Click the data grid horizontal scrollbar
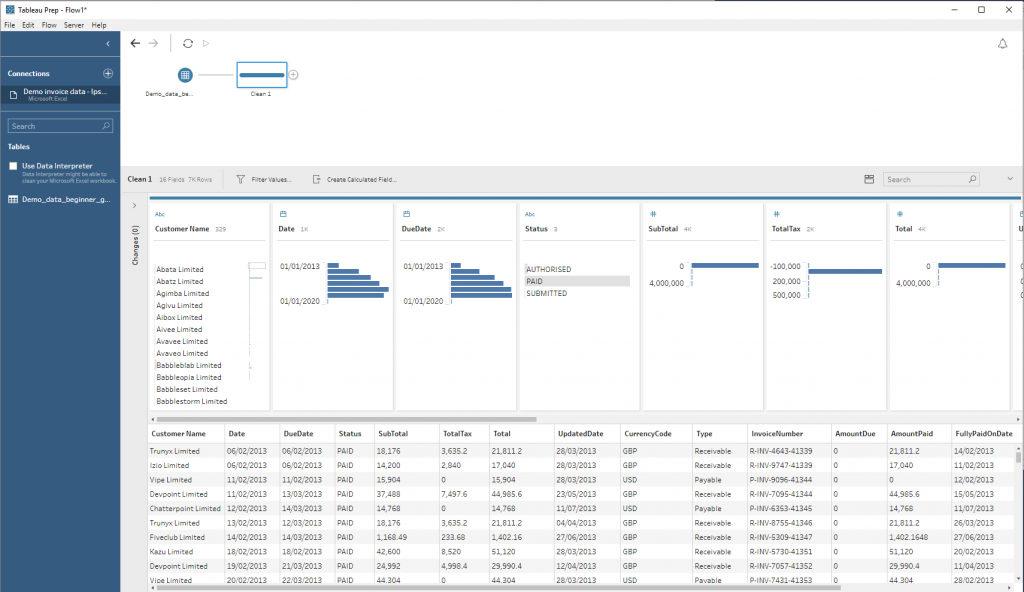 coord(498,587)
